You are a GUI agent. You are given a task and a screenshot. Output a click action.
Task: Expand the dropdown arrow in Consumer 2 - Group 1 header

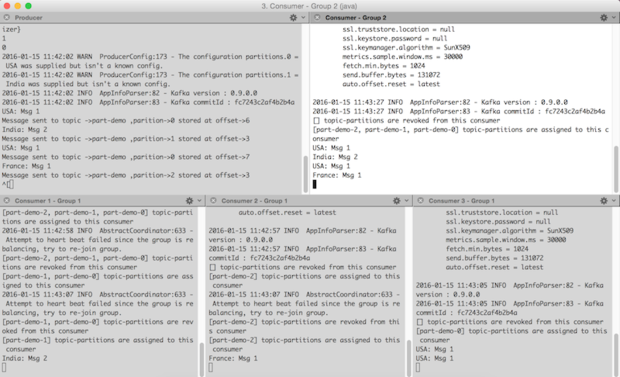[x=406, y=201]
